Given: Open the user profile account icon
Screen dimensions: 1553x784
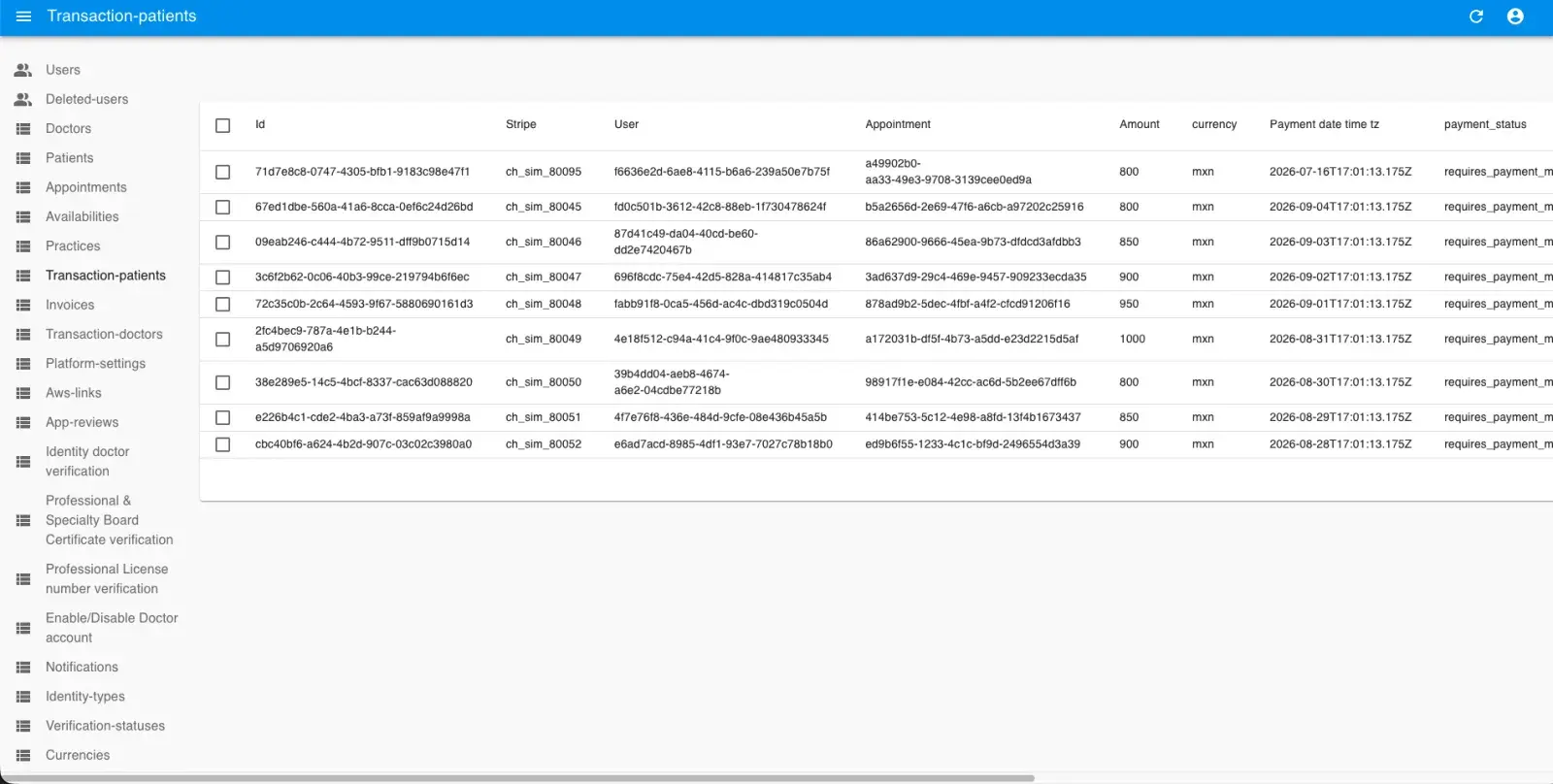Looking at the screenshot, I should point(1515,16).
